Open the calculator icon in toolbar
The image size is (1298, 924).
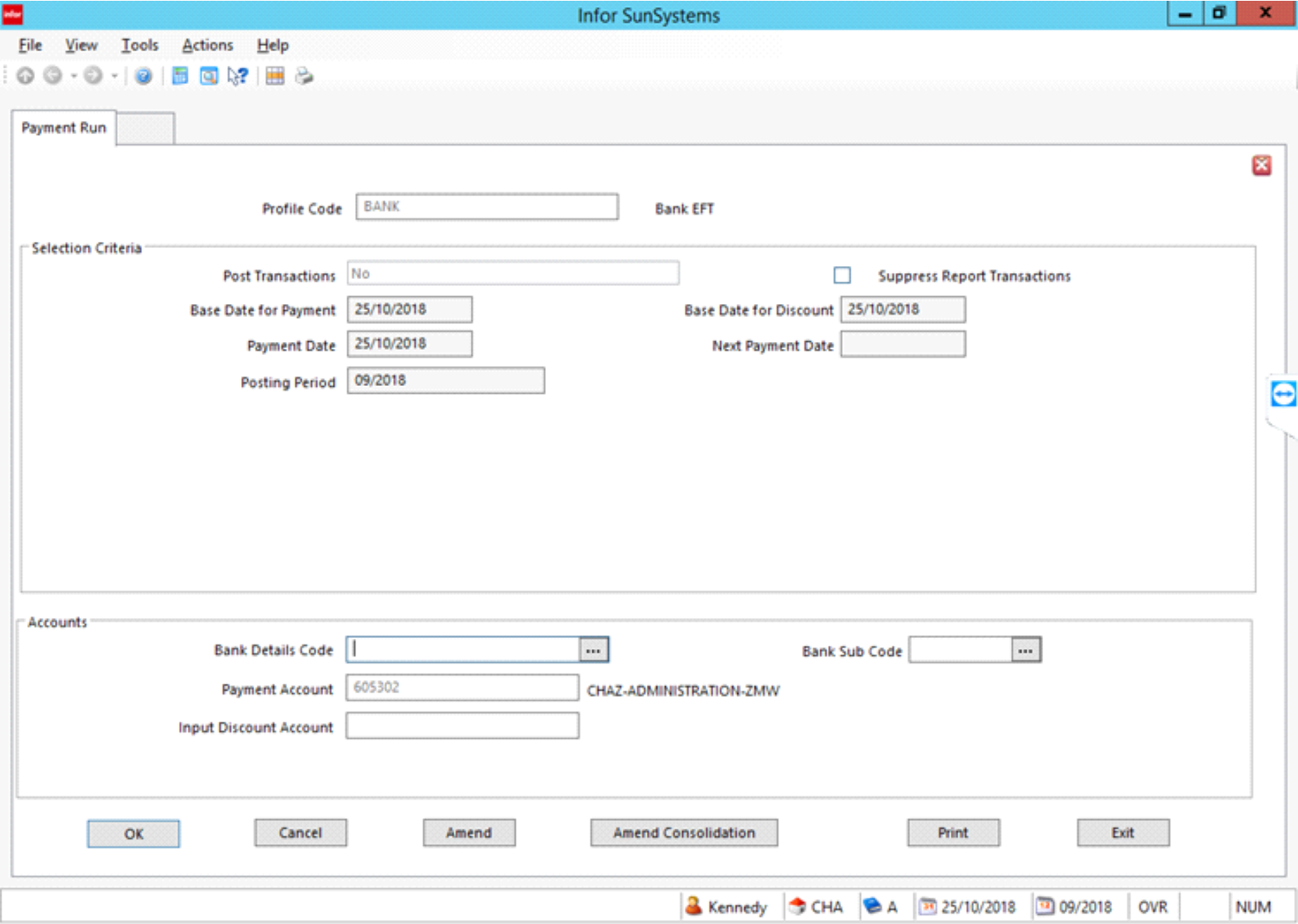point(180,76)
